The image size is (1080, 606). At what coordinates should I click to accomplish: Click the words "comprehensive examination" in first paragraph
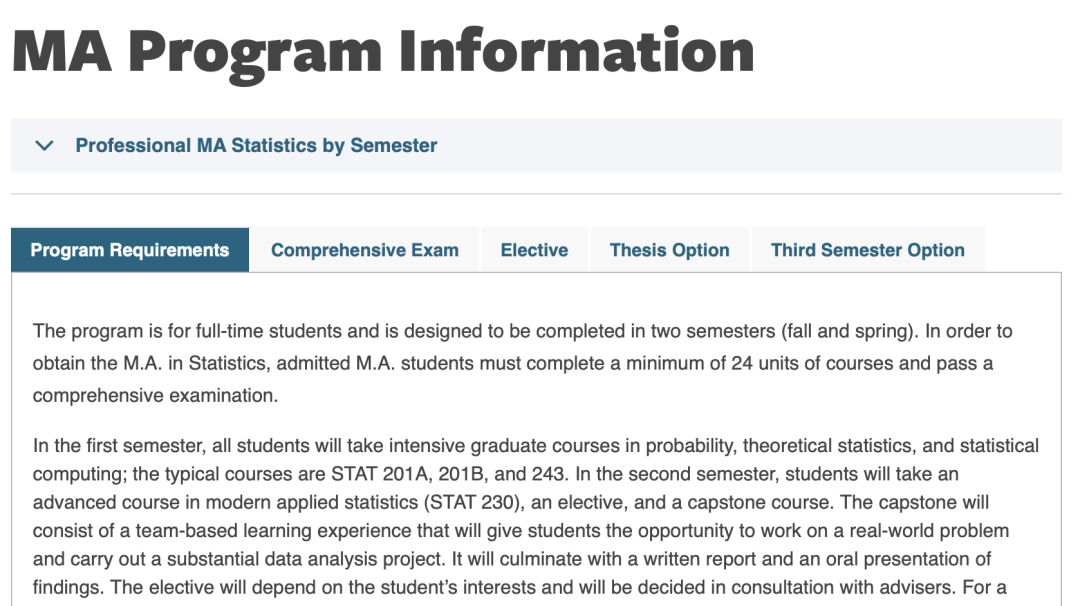pos(155,395)
